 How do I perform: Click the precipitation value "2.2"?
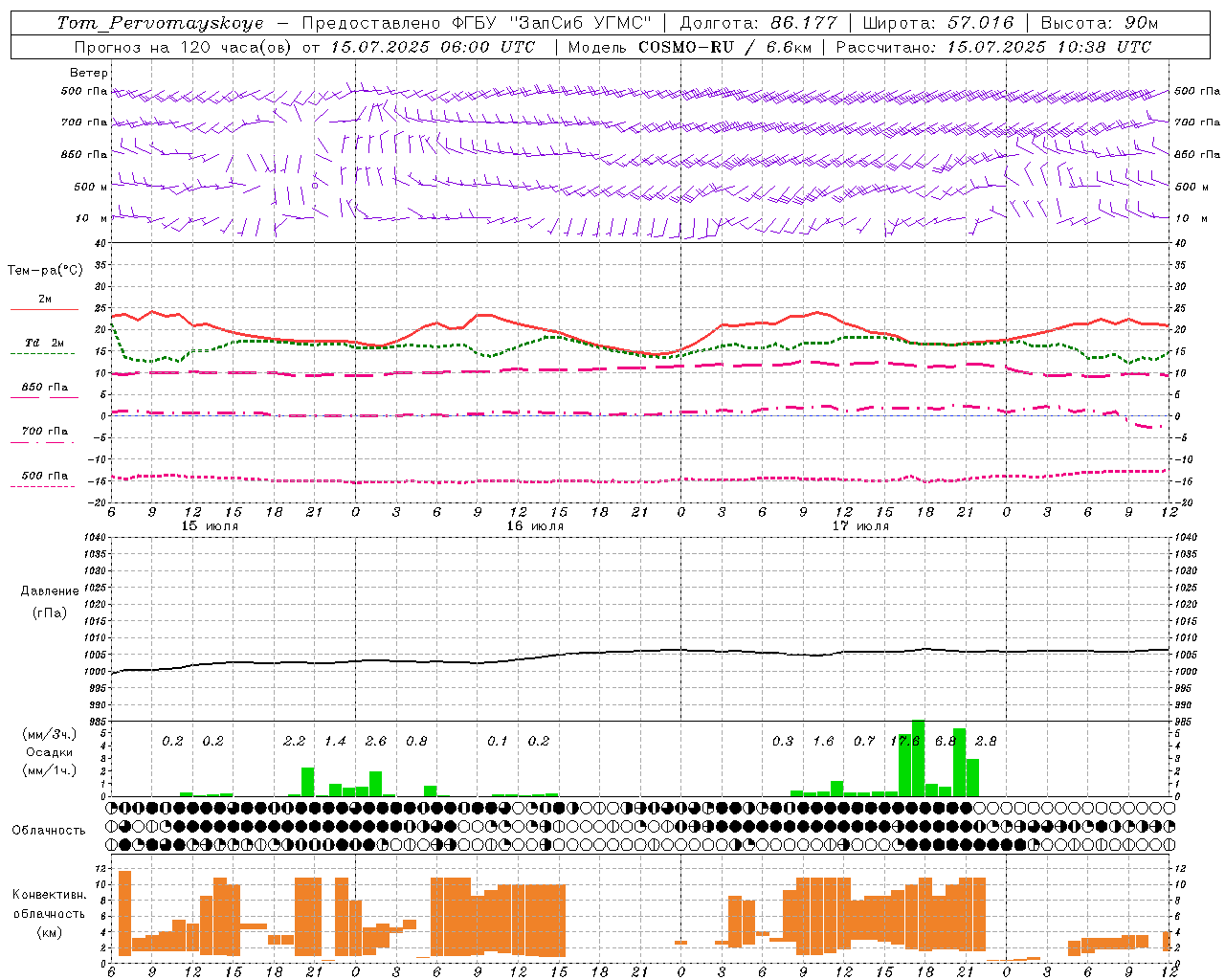294,741
